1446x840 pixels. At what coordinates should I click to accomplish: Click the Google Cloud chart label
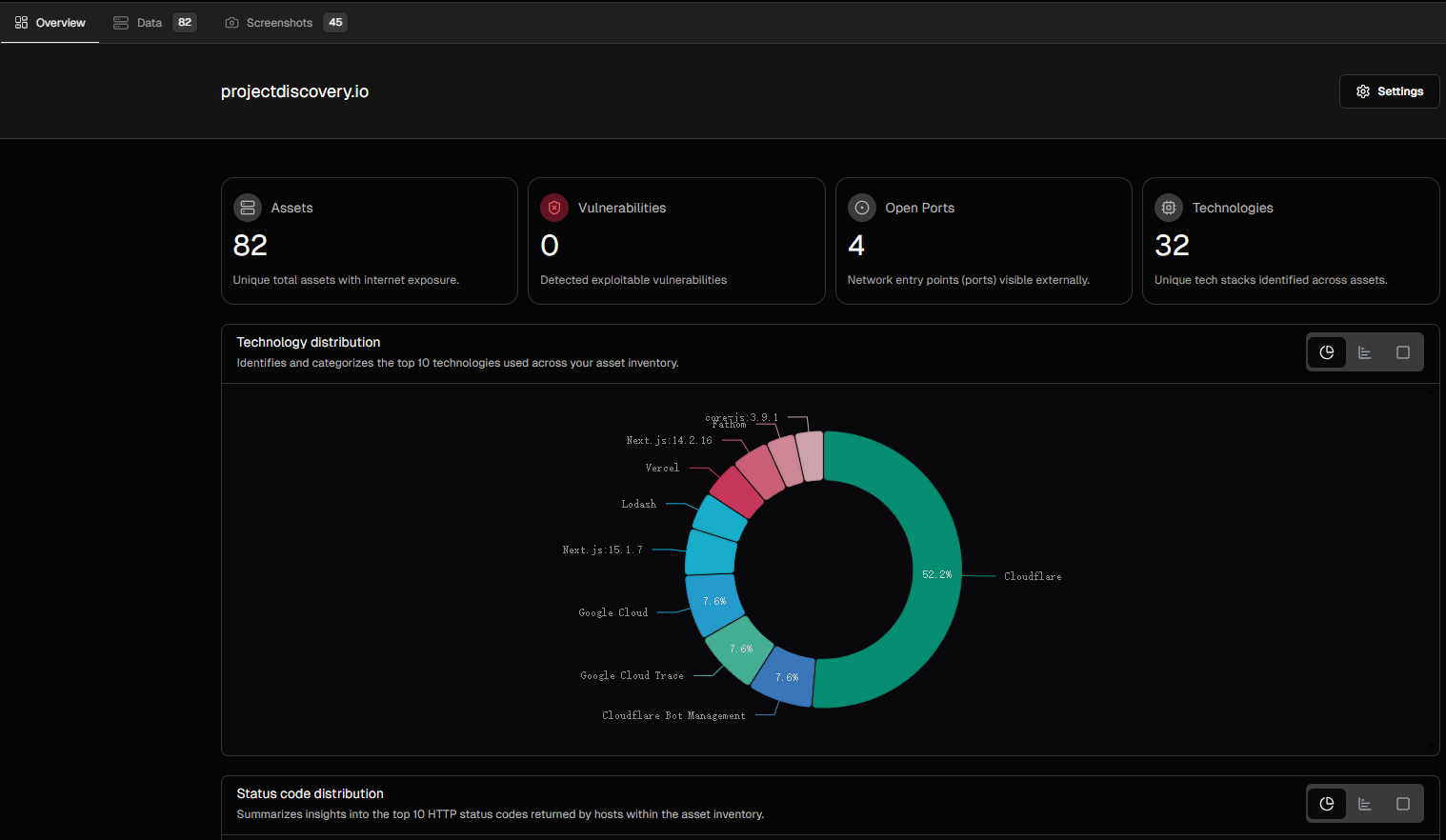point(613,612)
